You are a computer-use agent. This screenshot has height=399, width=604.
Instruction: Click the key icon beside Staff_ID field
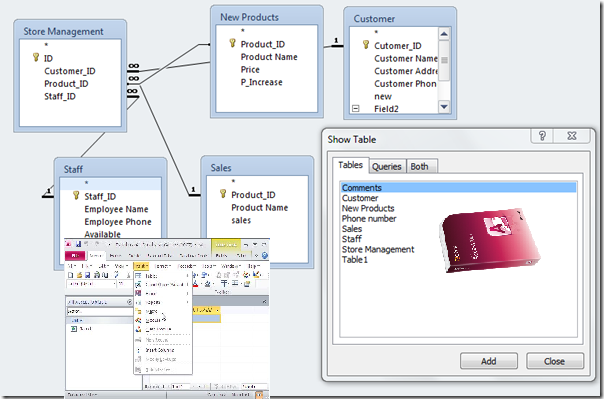(x=76, y=196)
